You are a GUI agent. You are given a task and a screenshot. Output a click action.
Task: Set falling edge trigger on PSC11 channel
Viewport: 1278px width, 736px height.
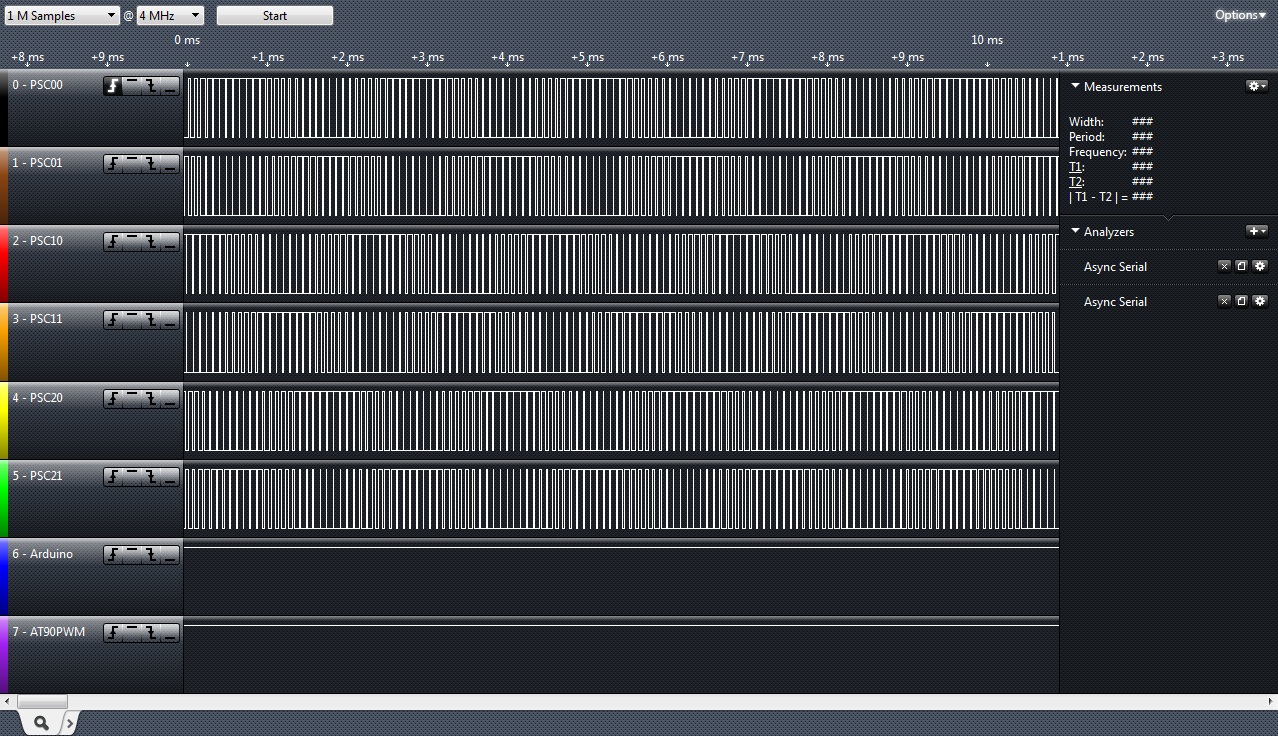[151, 320]
